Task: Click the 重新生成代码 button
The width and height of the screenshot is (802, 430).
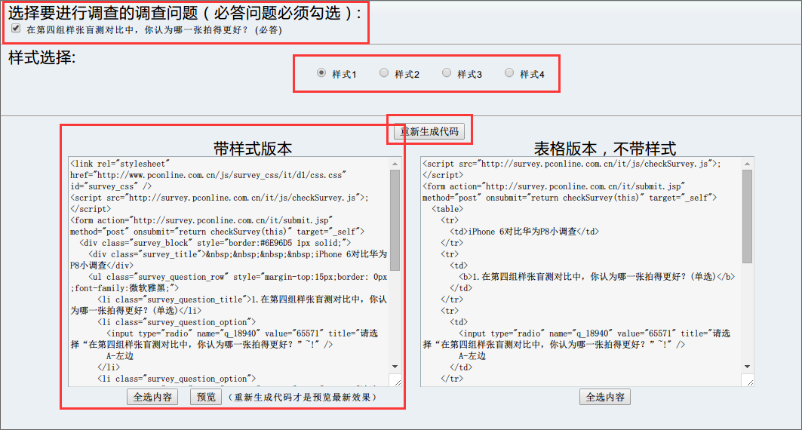Action: coord(429,131)
